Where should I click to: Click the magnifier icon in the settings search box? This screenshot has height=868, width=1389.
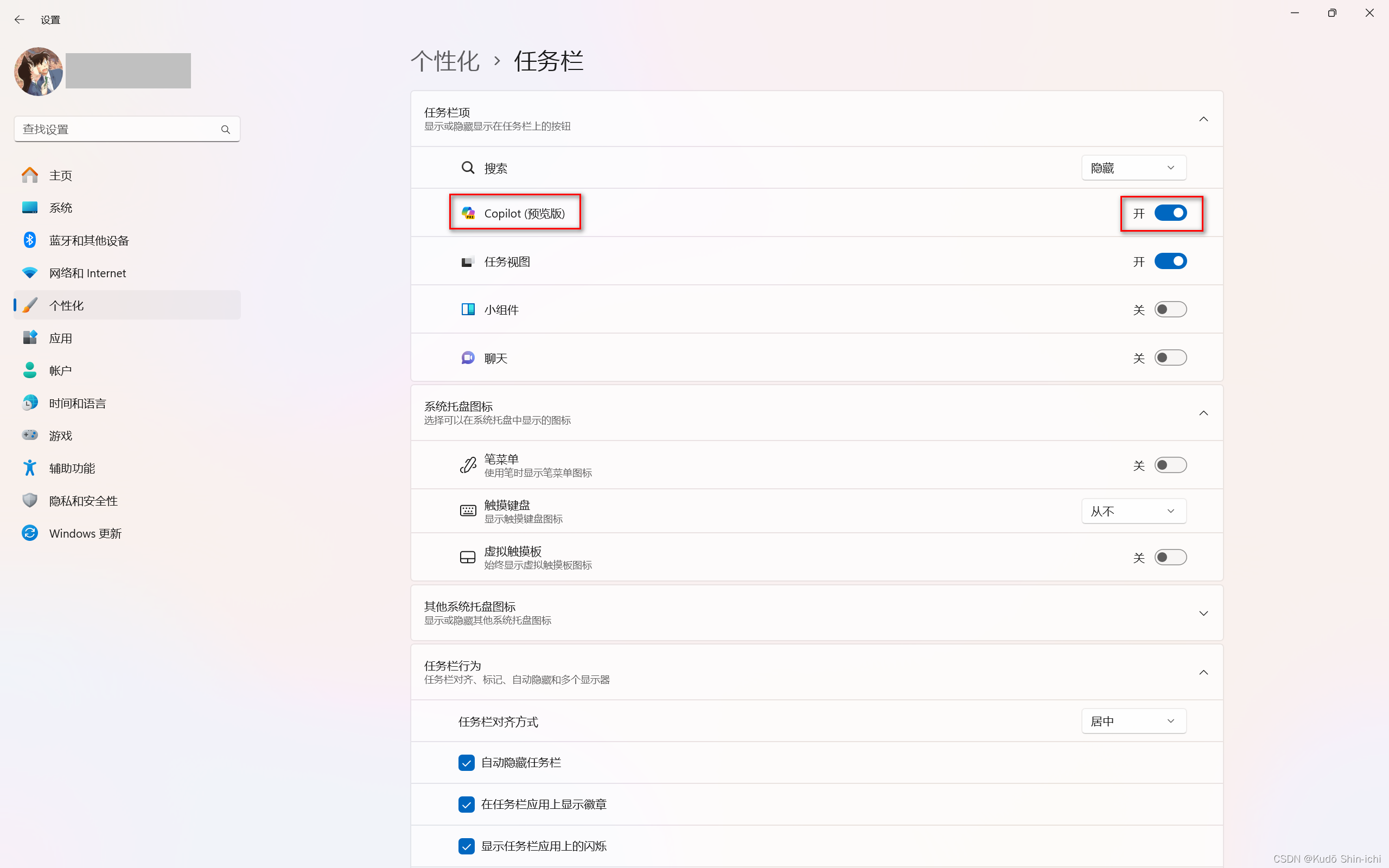click(226, 130)
